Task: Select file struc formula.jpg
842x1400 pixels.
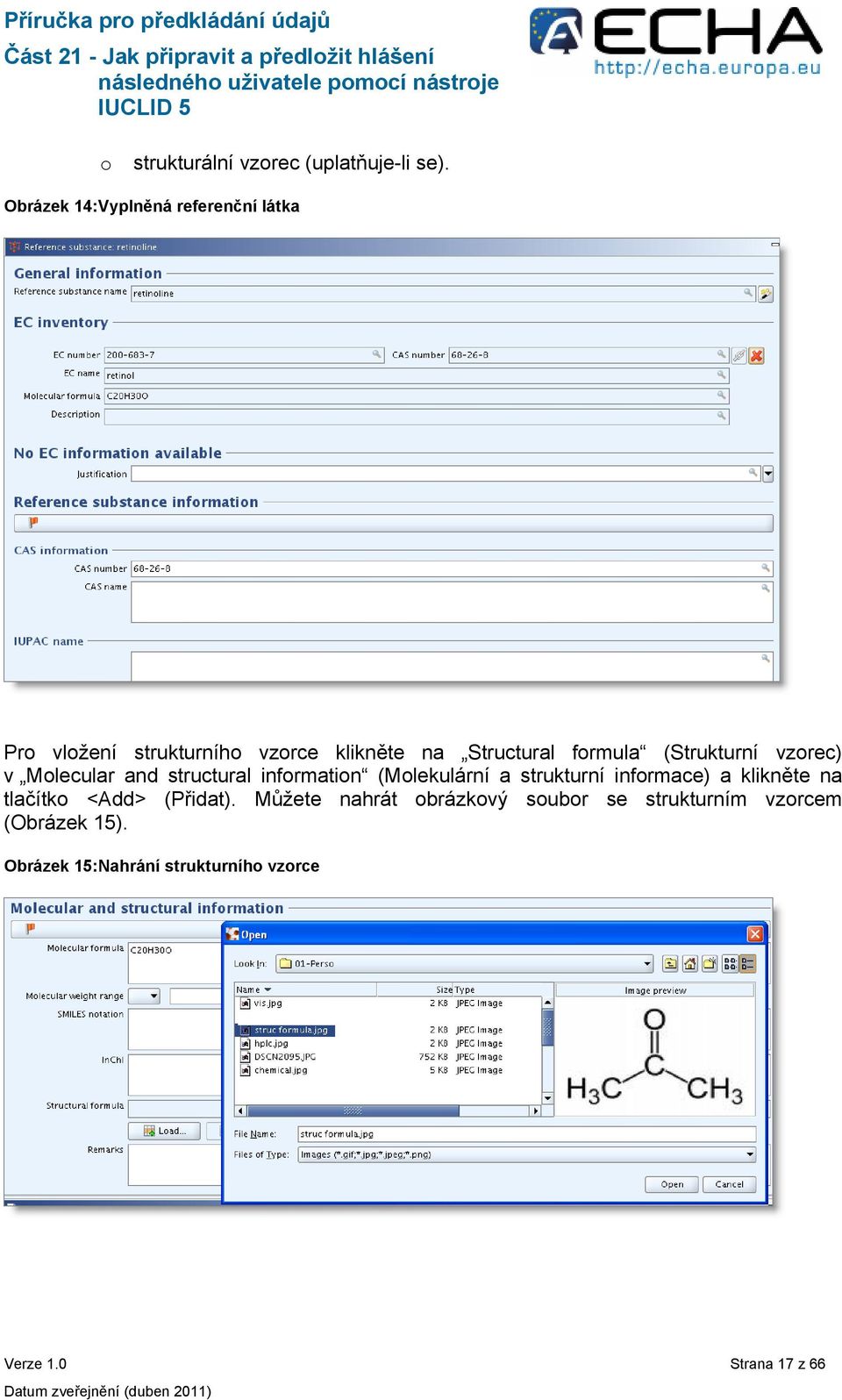Action: (x=285, y=1030)
